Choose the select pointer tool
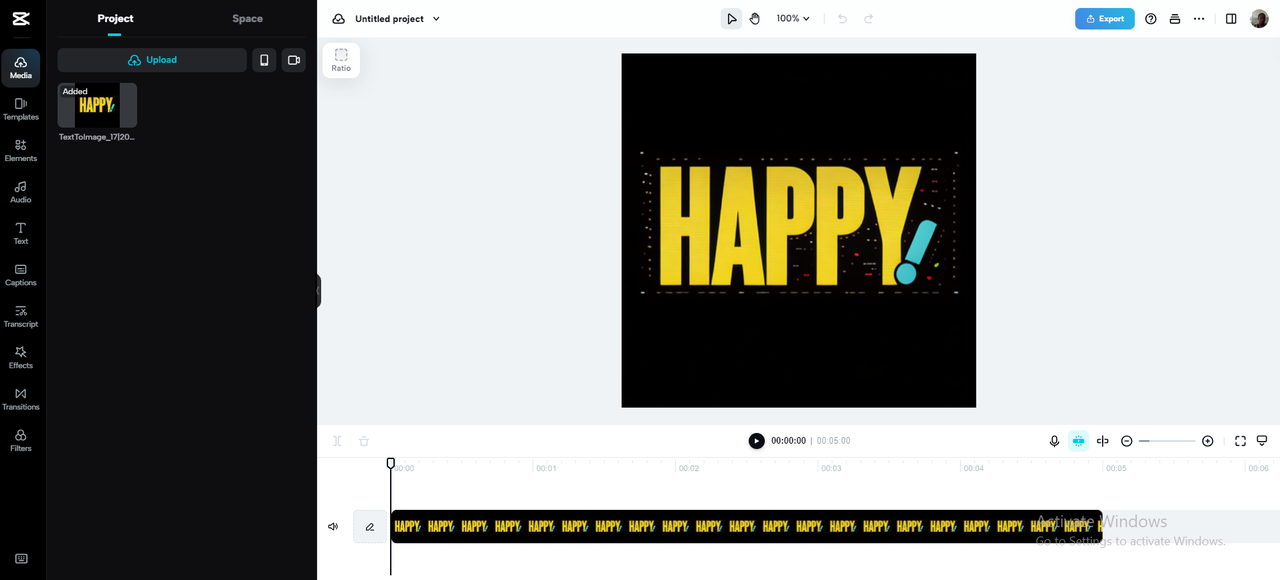The height and width of the screenshot is (580, 1280). (732, 19)
